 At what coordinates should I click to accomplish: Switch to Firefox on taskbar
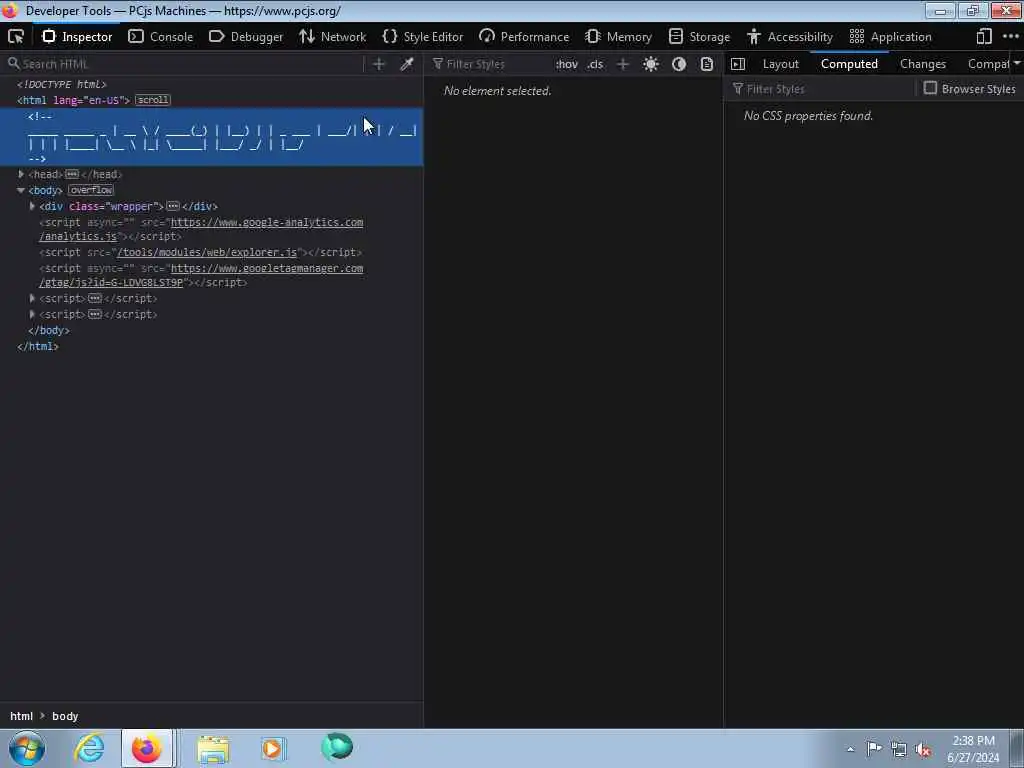(x=146, y=748)
